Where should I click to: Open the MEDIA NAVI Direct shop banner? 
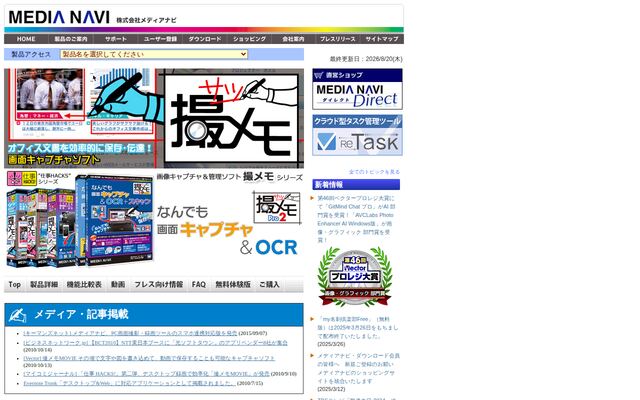coord(357,89)
